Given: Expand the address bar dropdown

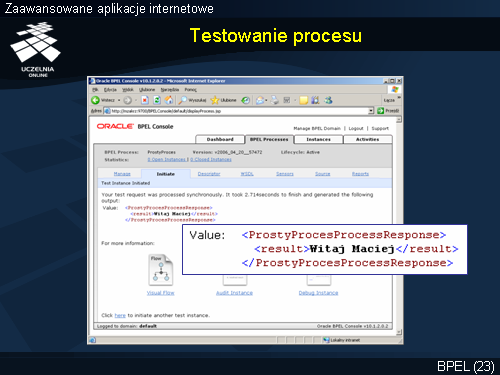Looking at the screenshot, I should [x=371, y=111].
